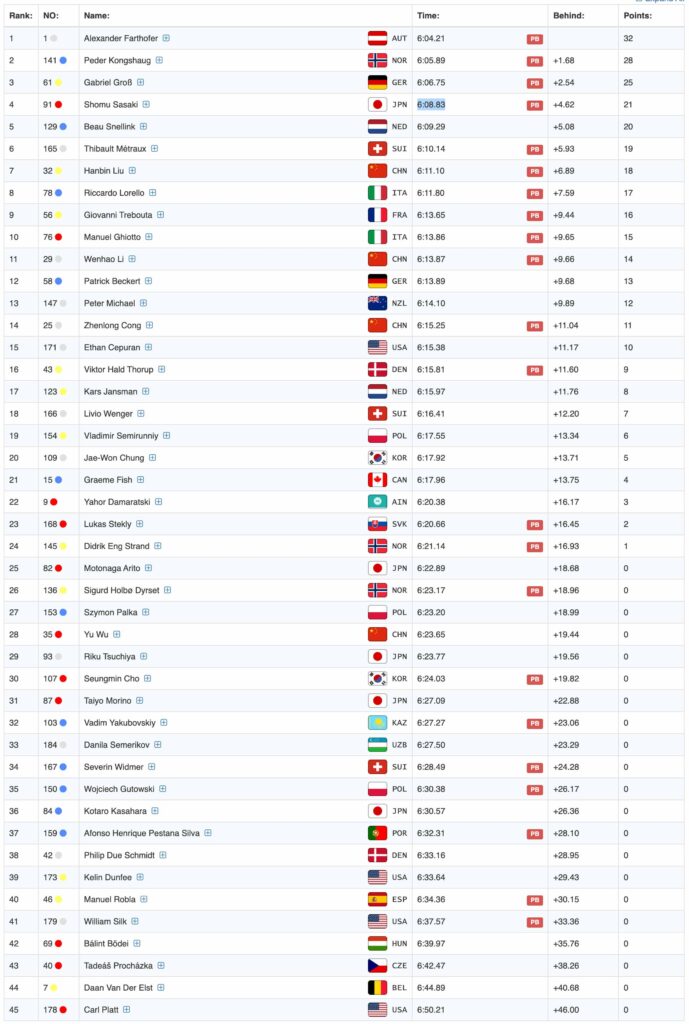
Task: Click the blue dot beside number 141
Action: (63, 60)
